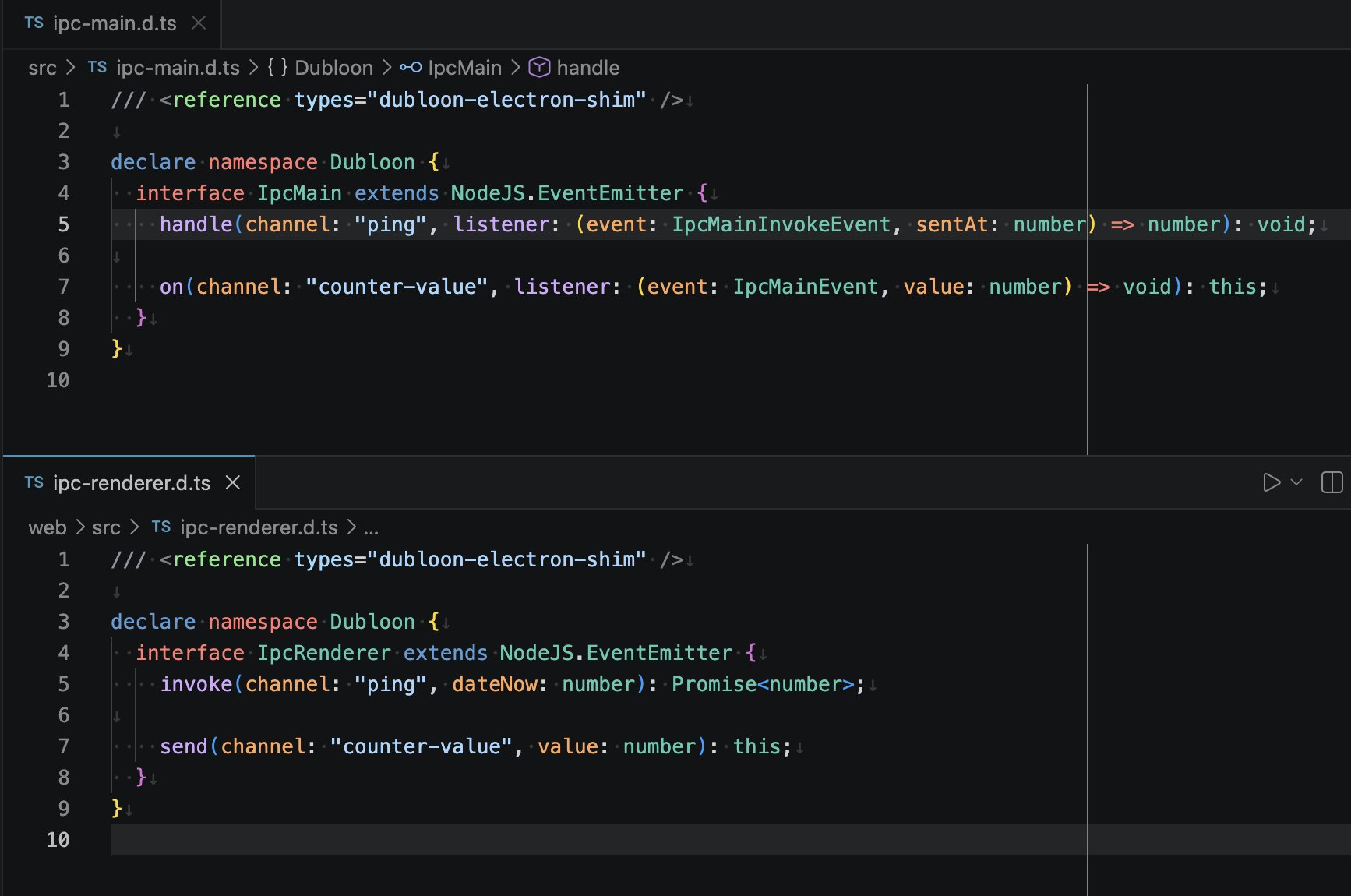Click empty line 10 in bottom editor
Image resolution: width=1351 pixels, height=896 pixels.
[x=730, y=840]
